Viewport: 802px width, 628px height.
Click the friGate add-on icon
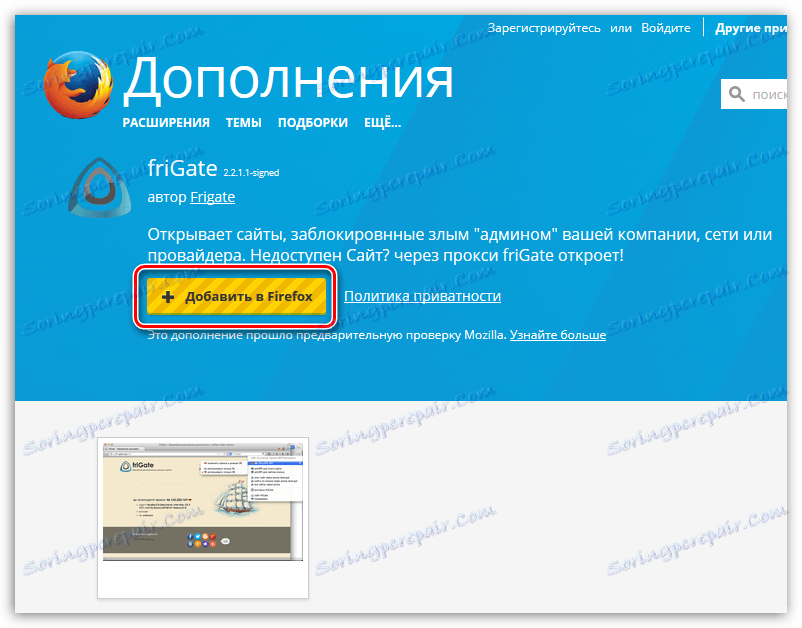click(100, 187)
